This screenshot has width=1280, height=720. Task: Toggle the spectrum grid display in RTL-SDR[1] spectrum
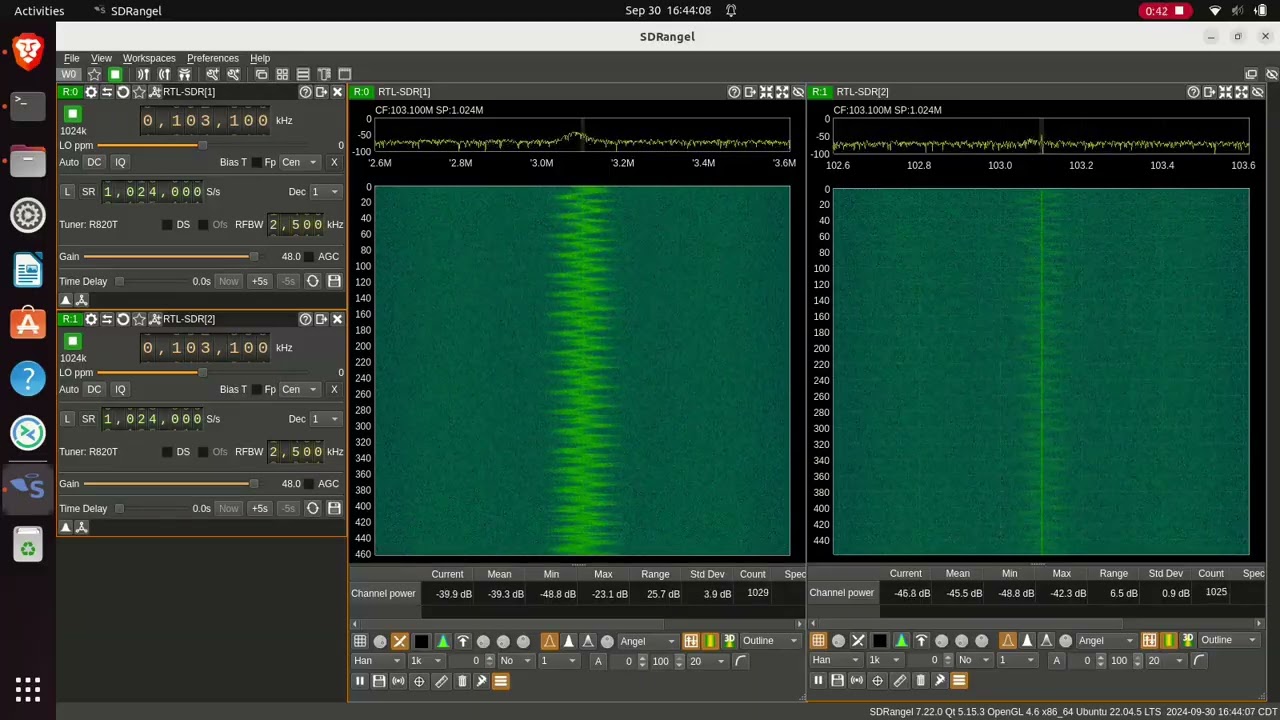click(360, 641)
